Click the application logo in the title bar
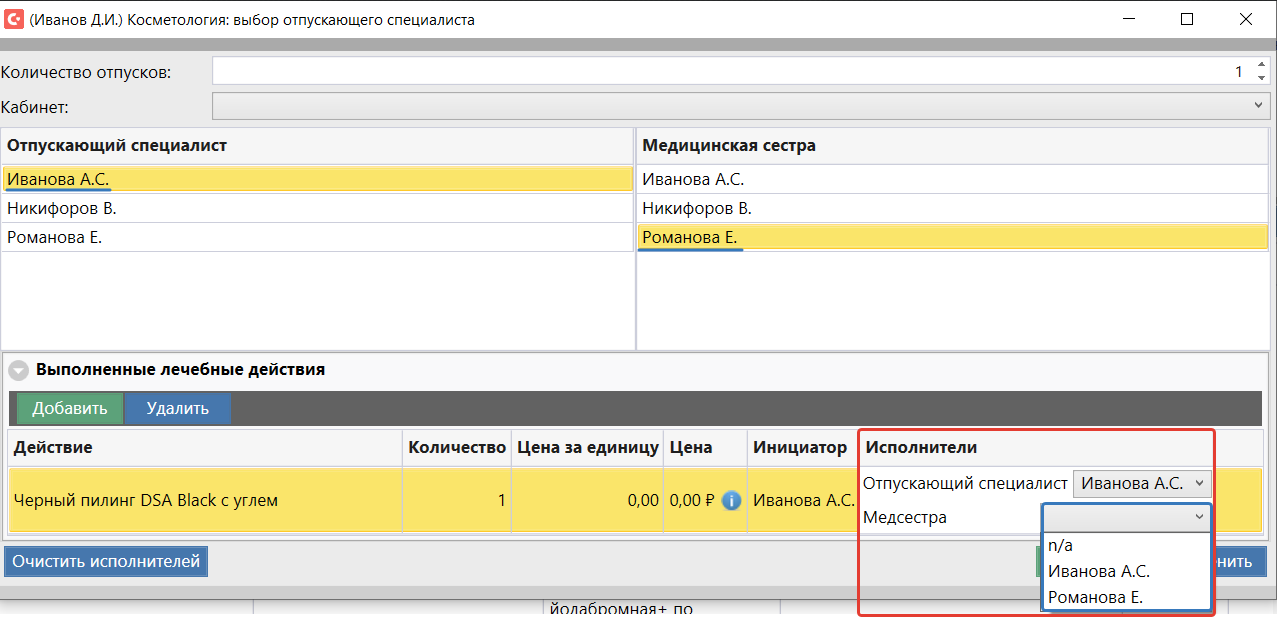The height and width of the screenshot is (617, 1277). 14,19
